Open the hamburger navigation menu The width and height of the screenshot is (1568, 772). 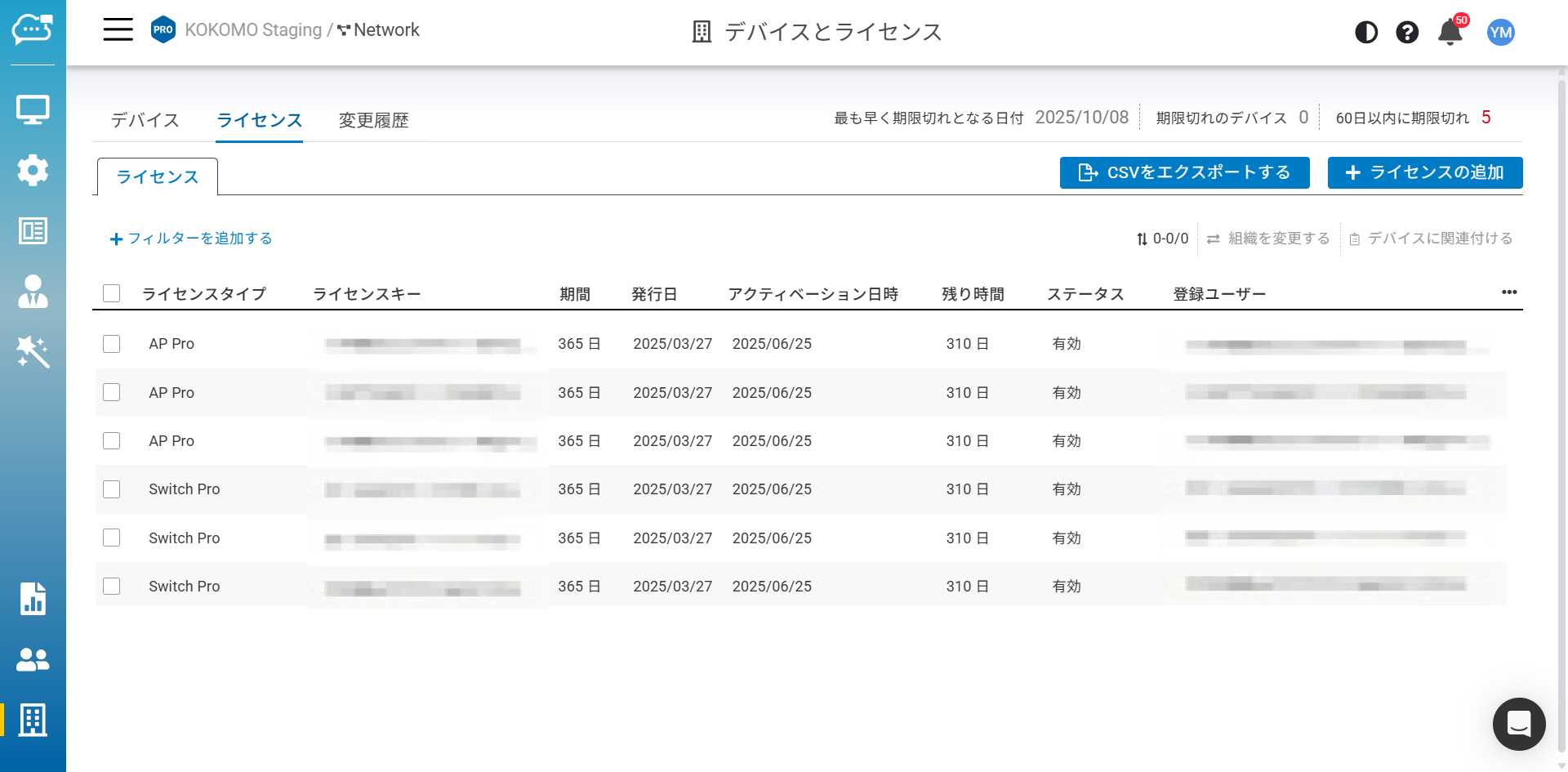point(118,30)
